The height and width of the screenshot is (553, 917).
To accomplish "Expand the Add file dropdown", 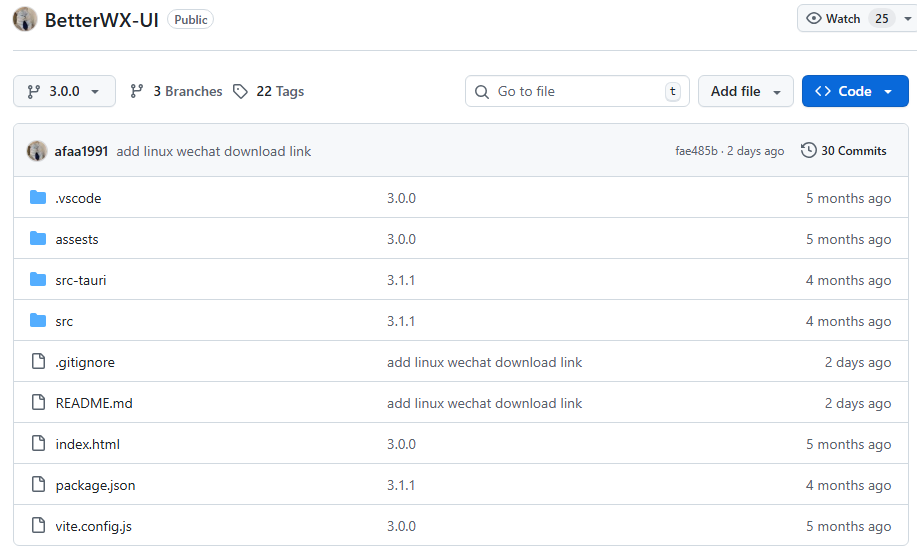I will click(x=745, y=91).
